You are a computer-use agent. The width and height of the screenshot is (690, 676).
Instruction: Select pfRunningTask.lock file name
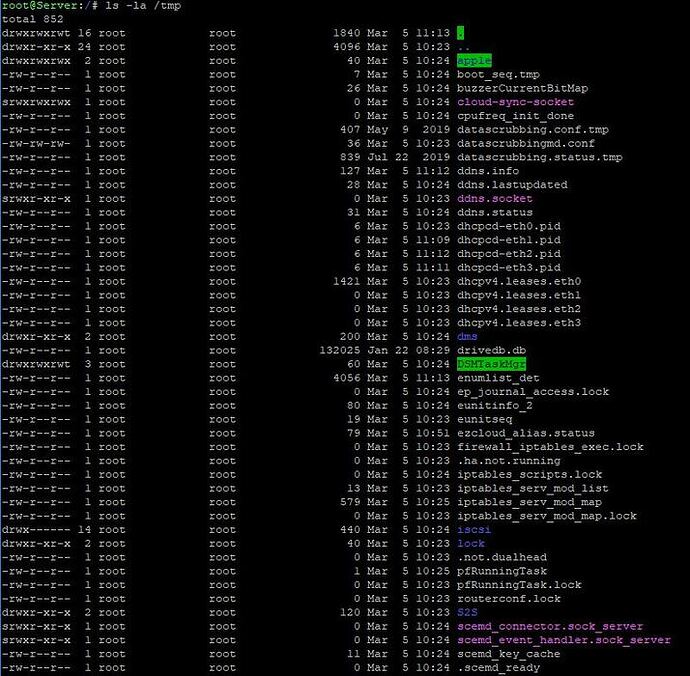point(519,585)
